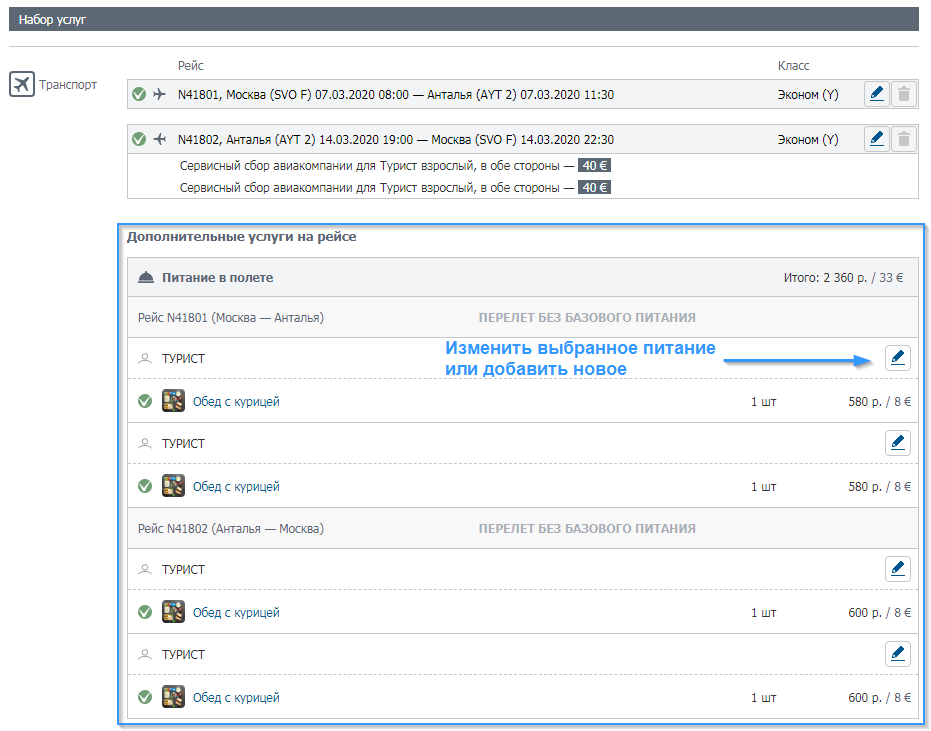Edit meal for first tourist on flight N41801
Screen dimensions: 931x731
[898, 358]
